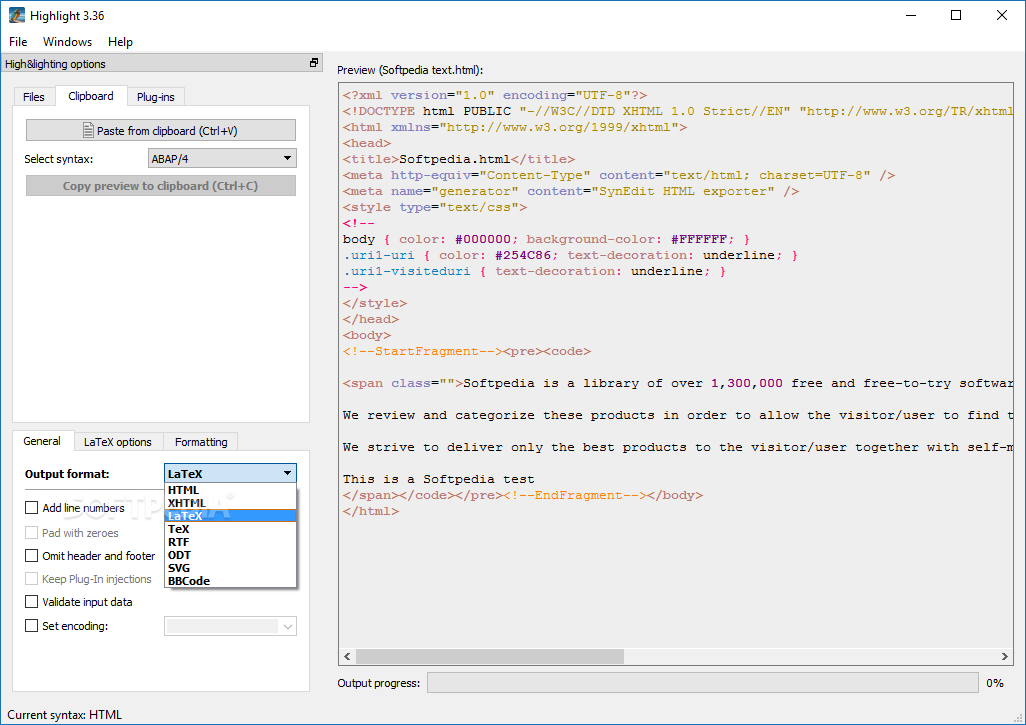
Task: Tick the Set encoding checkbox
Action: pyautogui.click(x=31, y=626)
